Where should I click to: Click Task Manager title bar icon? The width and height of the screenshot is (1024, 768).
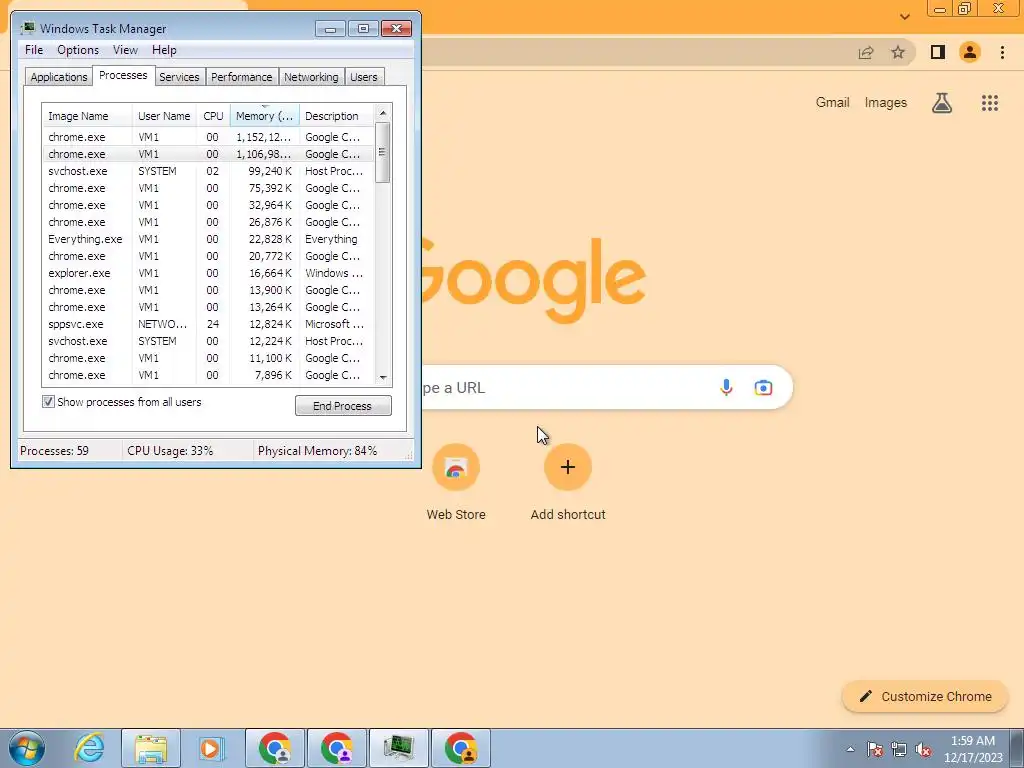click(x=27, y=28)
